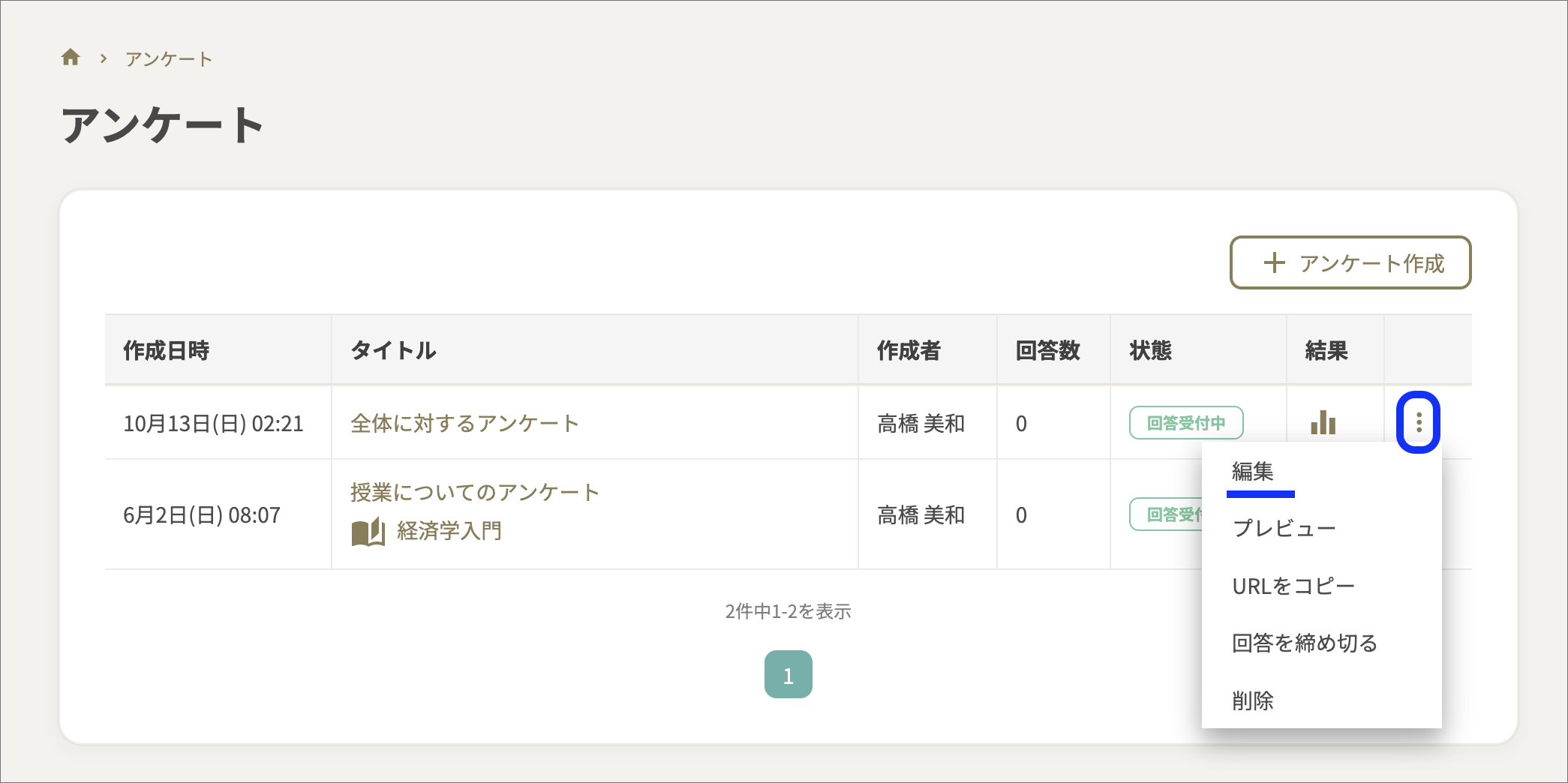1568x783 pixels.
Task: Click the 作成日時 column header
Action: click(x=167, y=350)
